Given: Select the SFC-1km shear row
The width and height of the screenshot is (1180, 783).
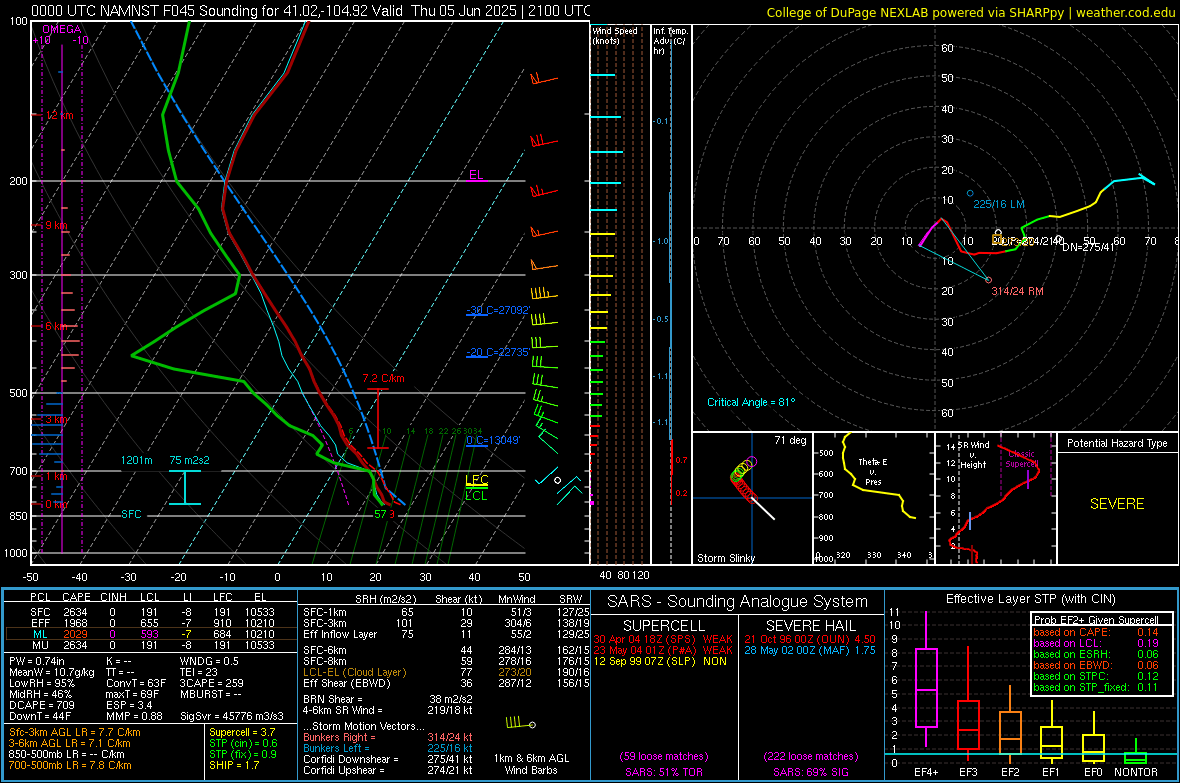Looking at the screenshot, I should click(446, 612).
